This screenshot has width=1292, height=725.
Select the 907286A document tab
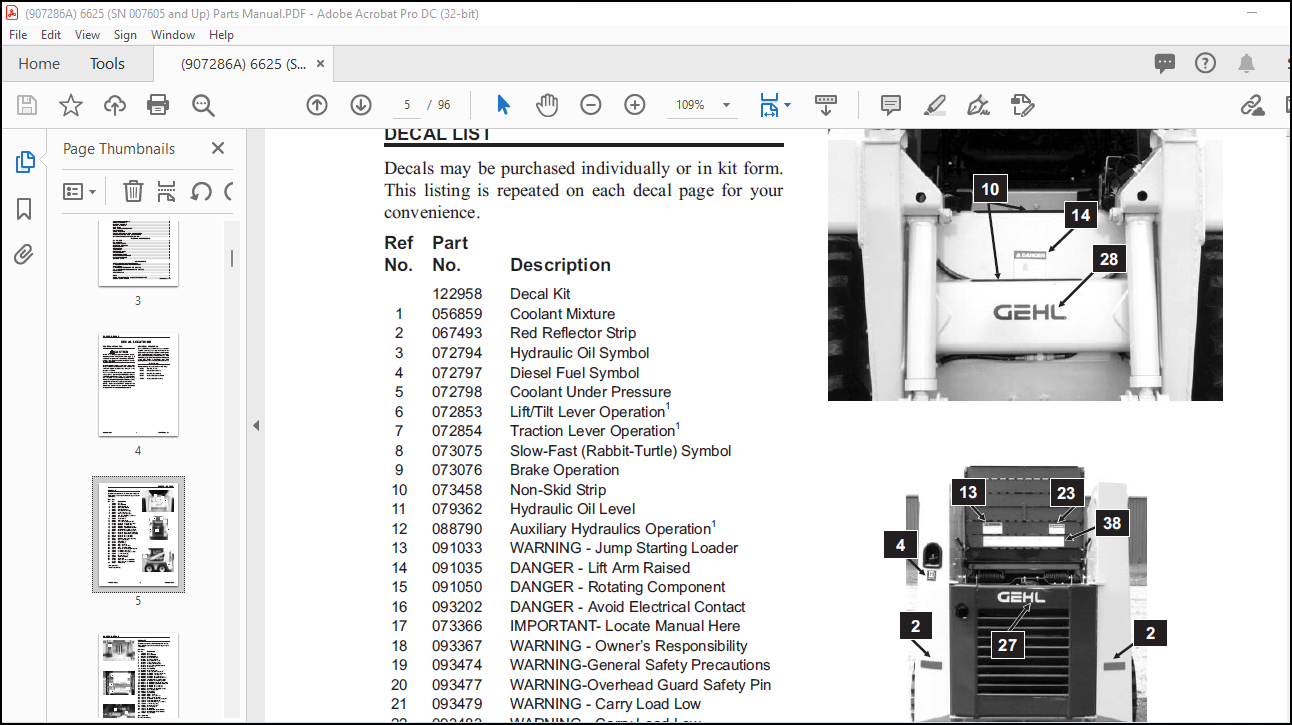coord(243,63)
